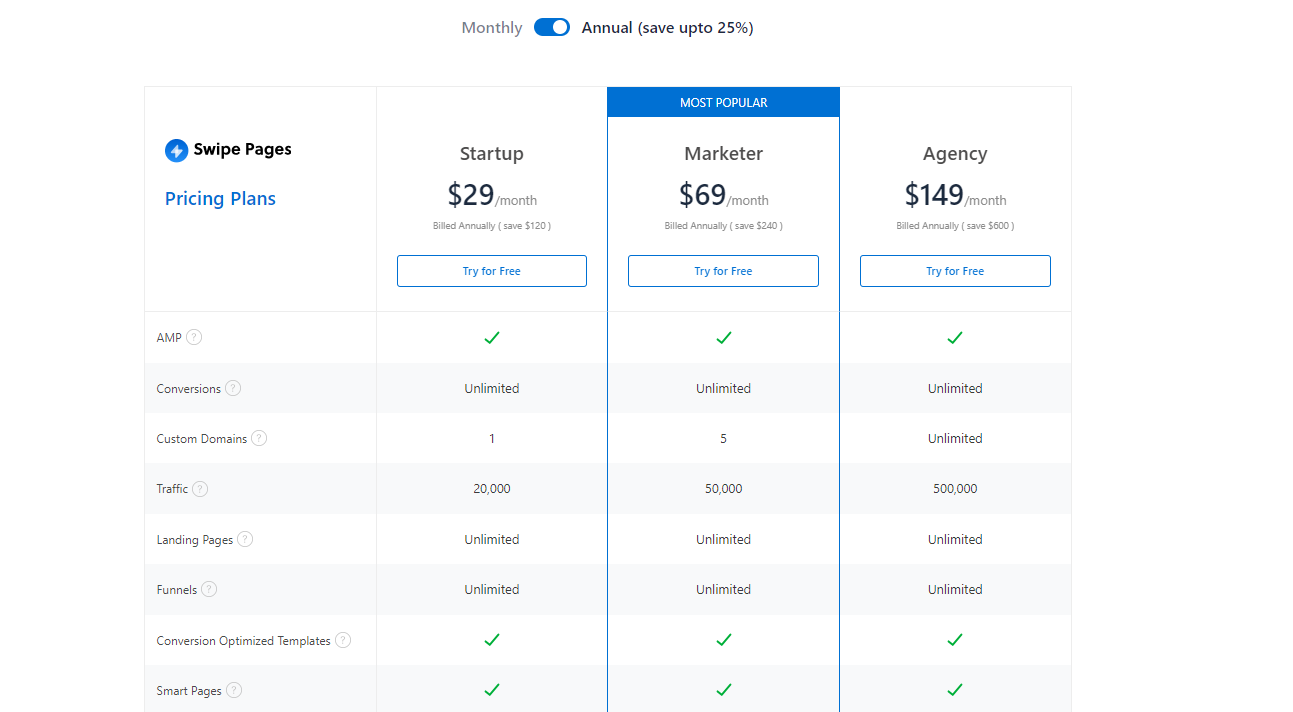Click Conversion Optimized Templates checkmark for Startup
Image resolution: width=1293 pixels, height=712 pixels.
(492, 640)
